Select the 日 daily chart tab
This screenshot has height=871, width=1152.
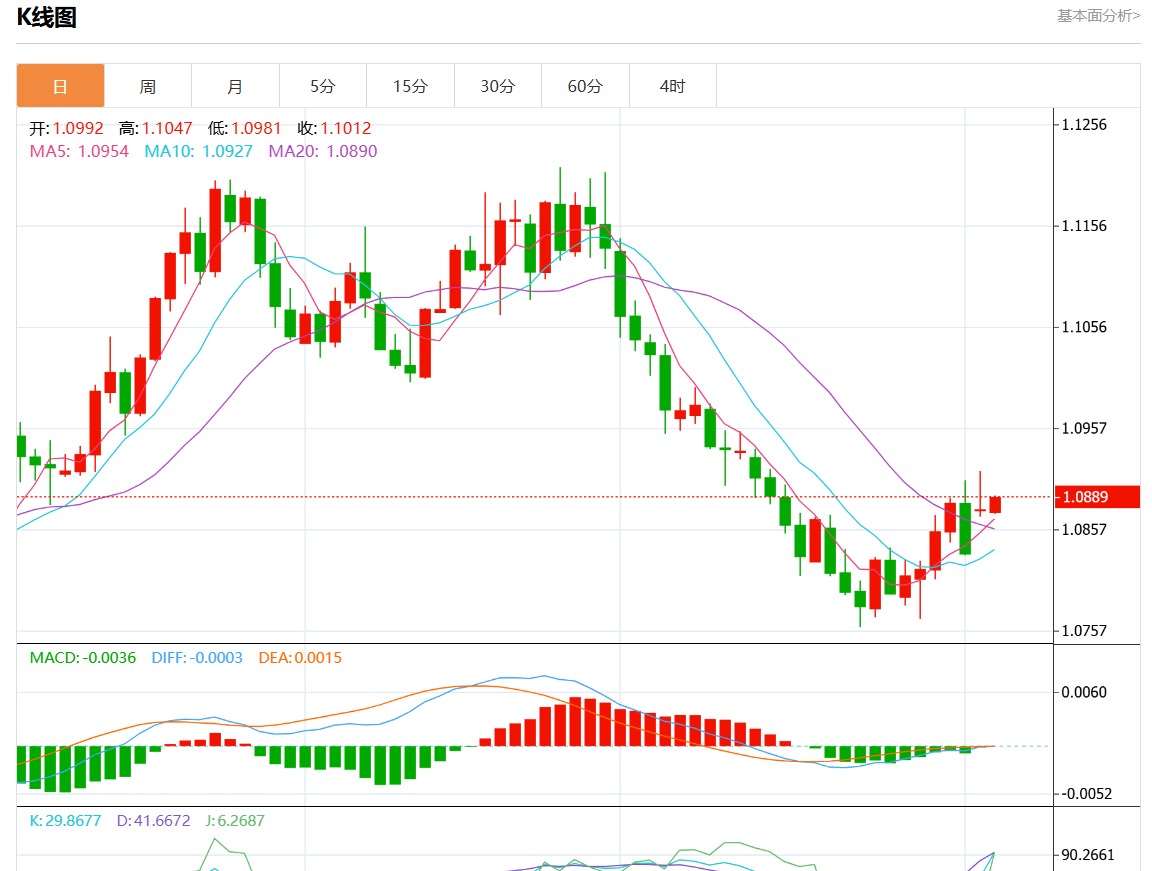coord(60,86)
